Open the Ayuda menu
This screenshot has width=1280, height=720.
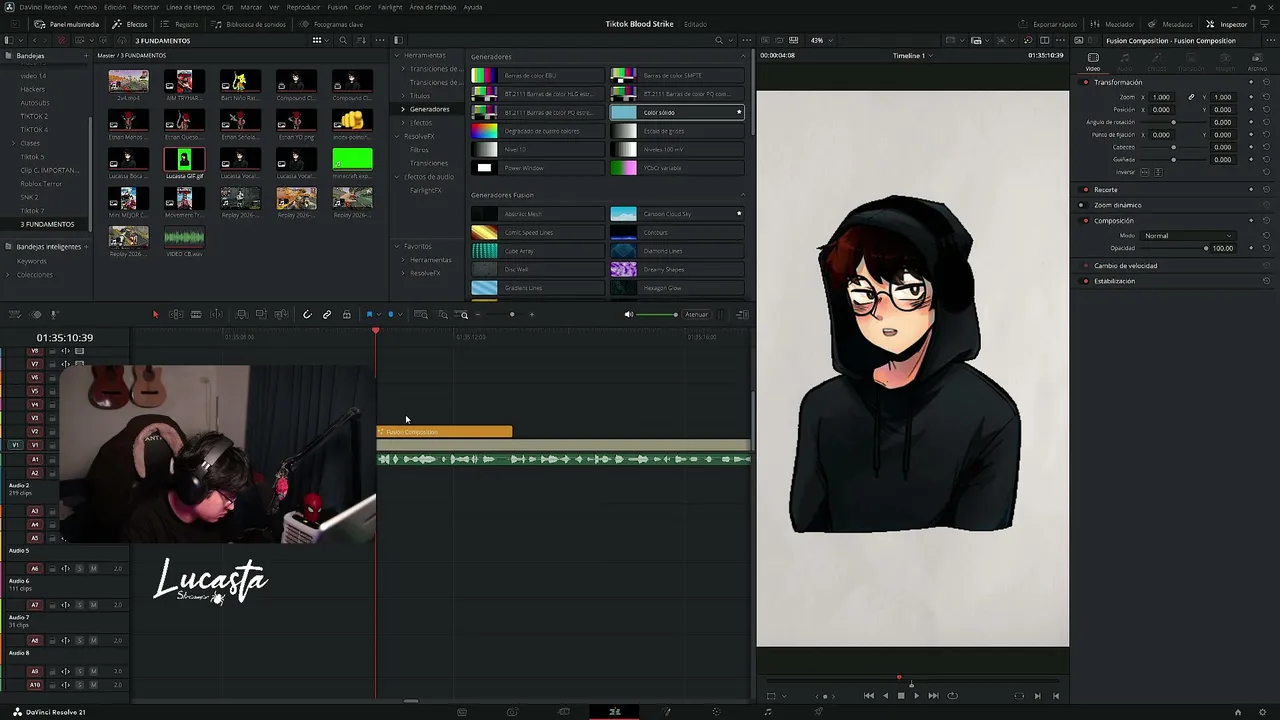click(472, 7)
